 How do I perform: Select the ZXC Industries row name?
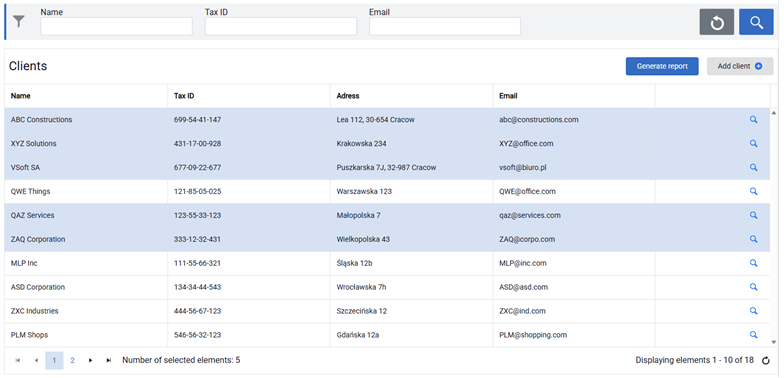(x=34, y=311)
